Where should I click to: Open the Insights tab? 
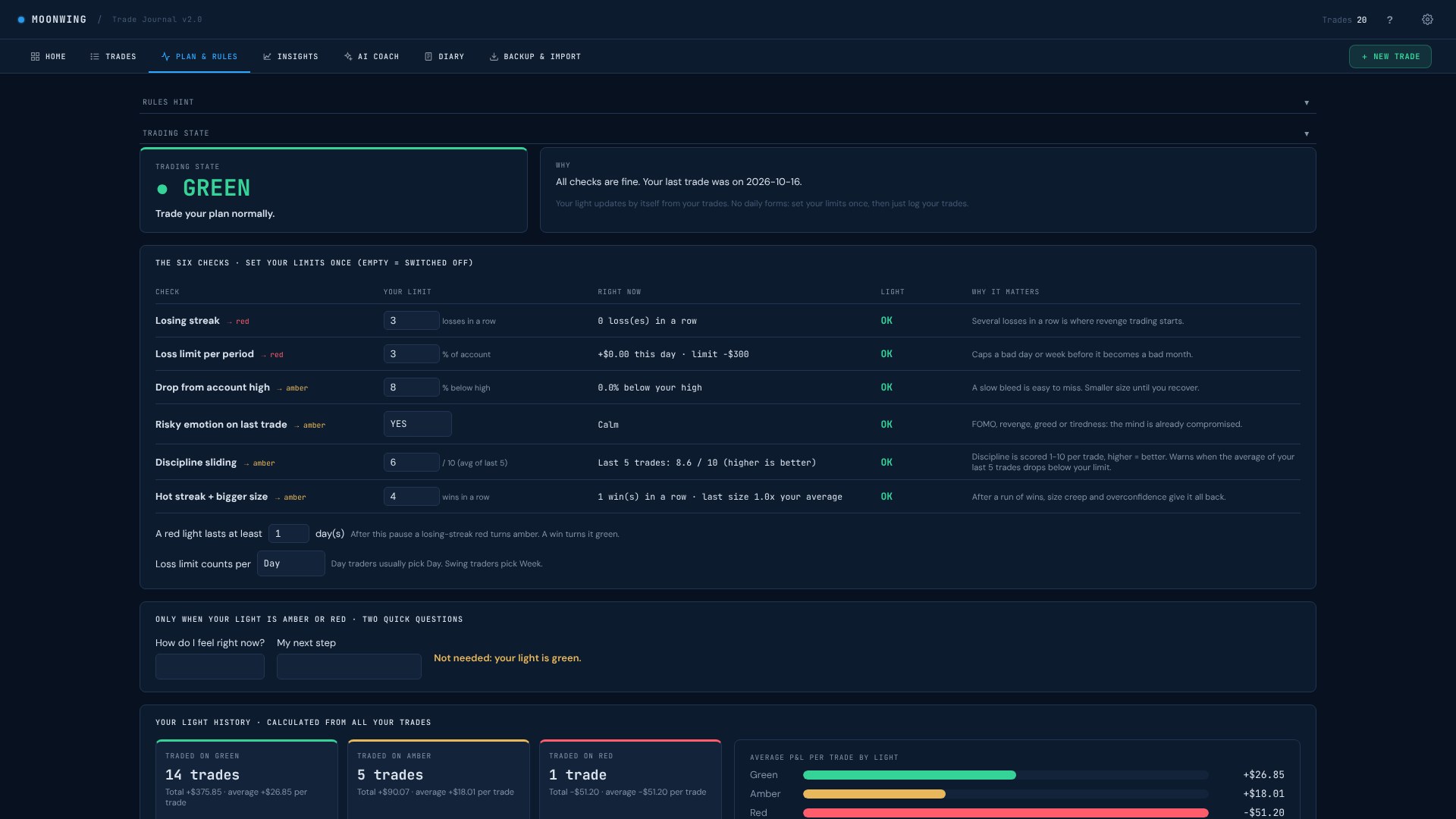point(290,57)
